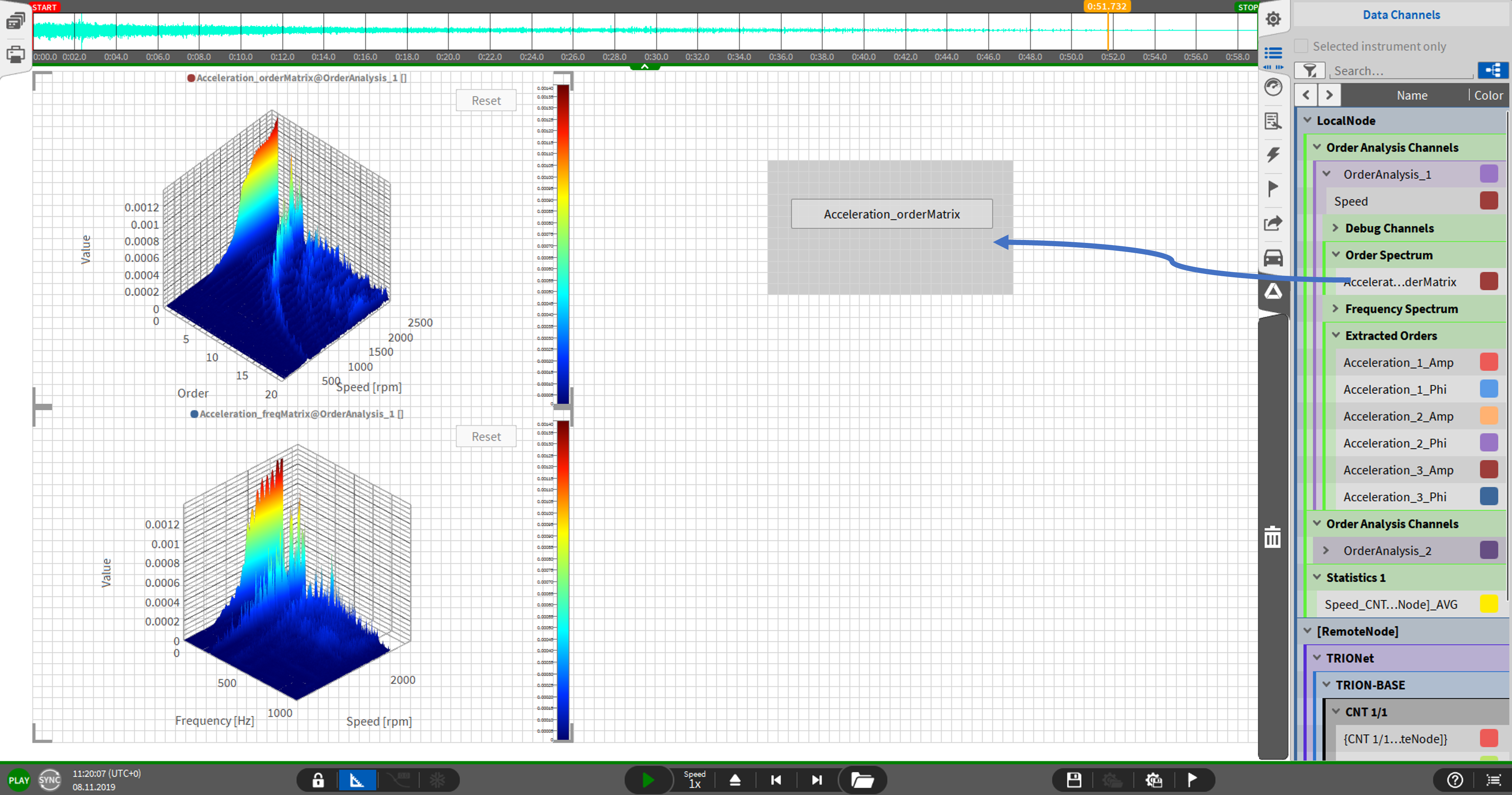
Task: Open the data file folder icon
Action: pyautogui.click(x=862, y=780)
